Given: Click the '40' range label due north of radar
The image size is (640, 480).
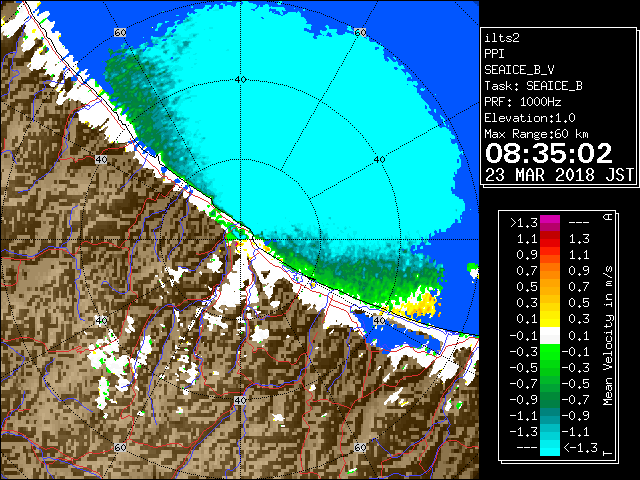Looking at the screenshot, I should pyautogui.click(x=240, y=80).
